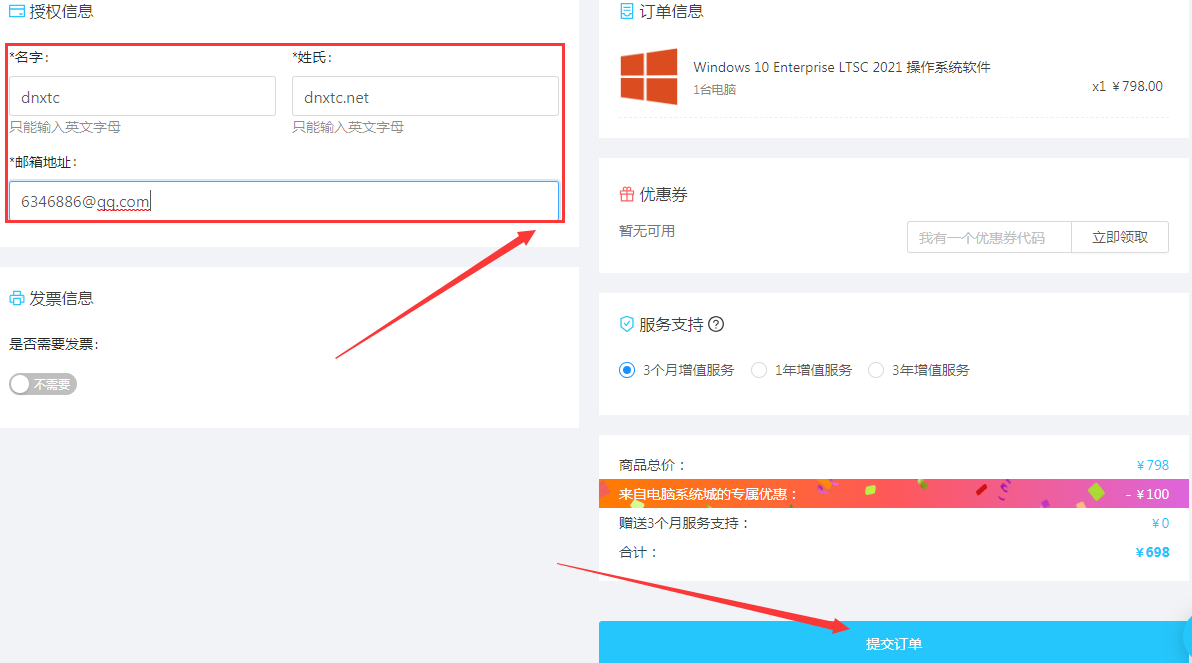The height and width of the screenshot is (663, 1192).
Task: Click the 发票信息 printer icon
Action: (17, 298)
